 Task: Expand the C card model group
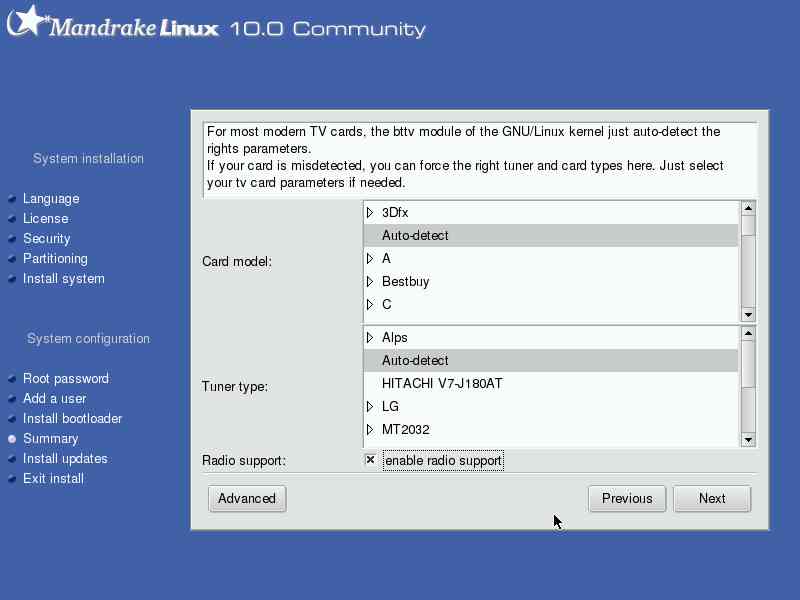pos(370,305)
